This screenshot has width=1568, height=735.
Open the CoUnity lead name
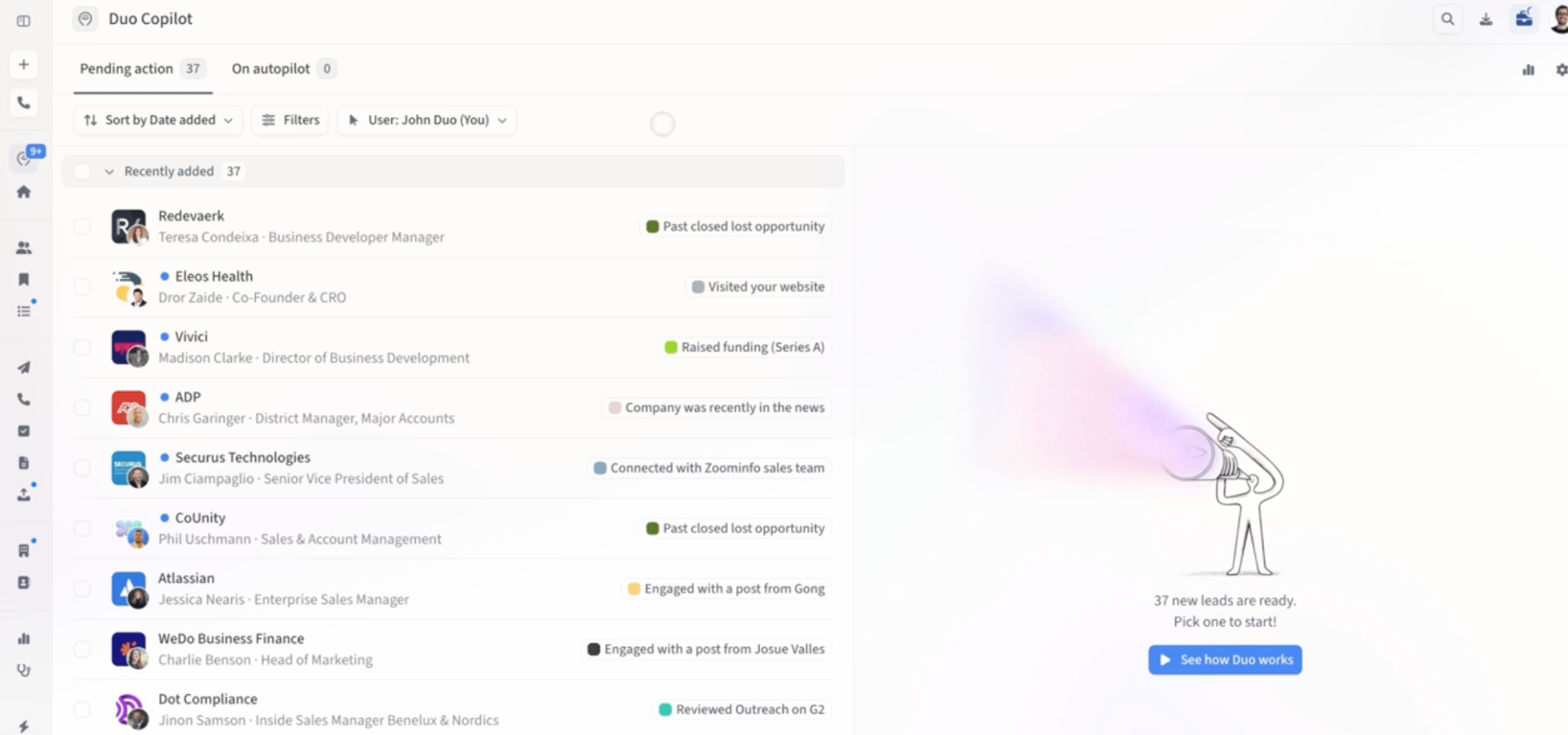point(201,518)
